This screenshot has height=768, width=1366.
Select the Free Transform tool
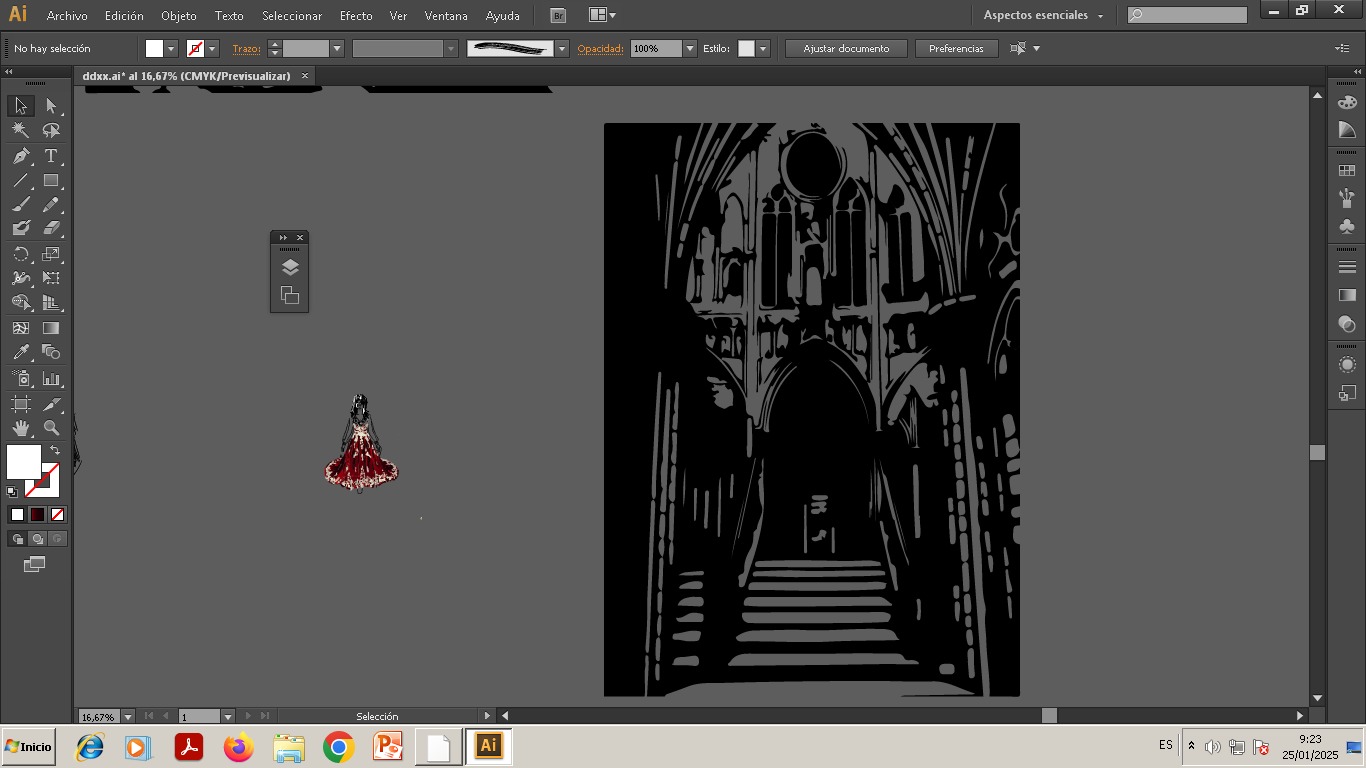click(x=51, y=278)
